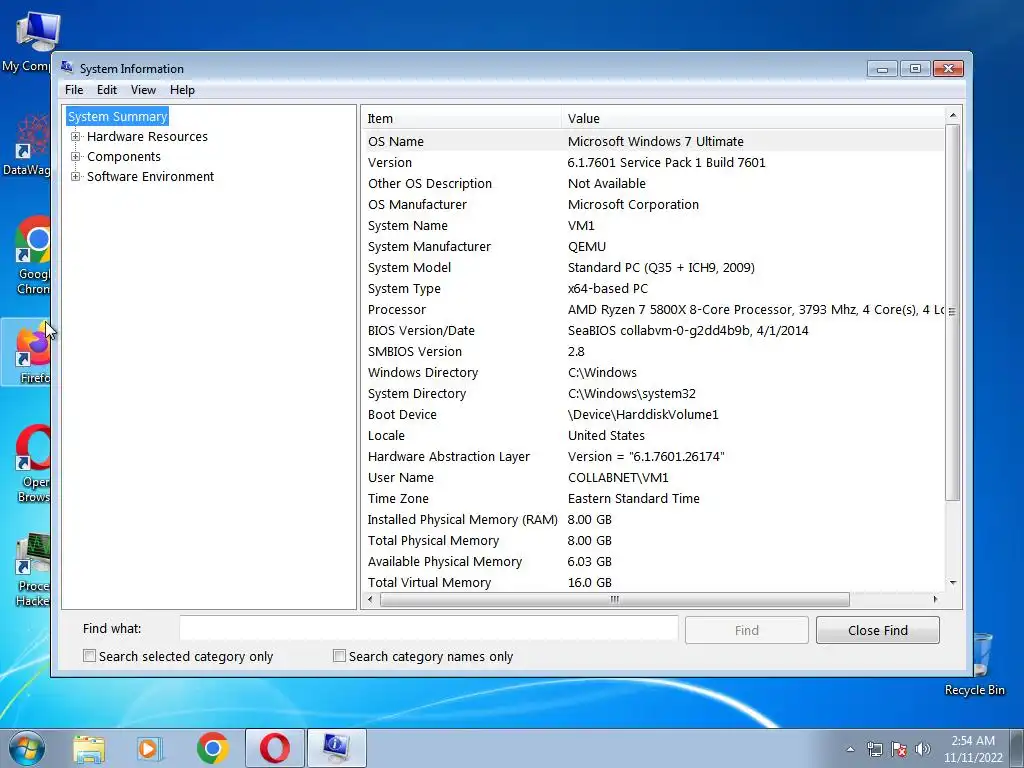
Task: Click the BIOS Version/Date row
Action: coord(652,330)
